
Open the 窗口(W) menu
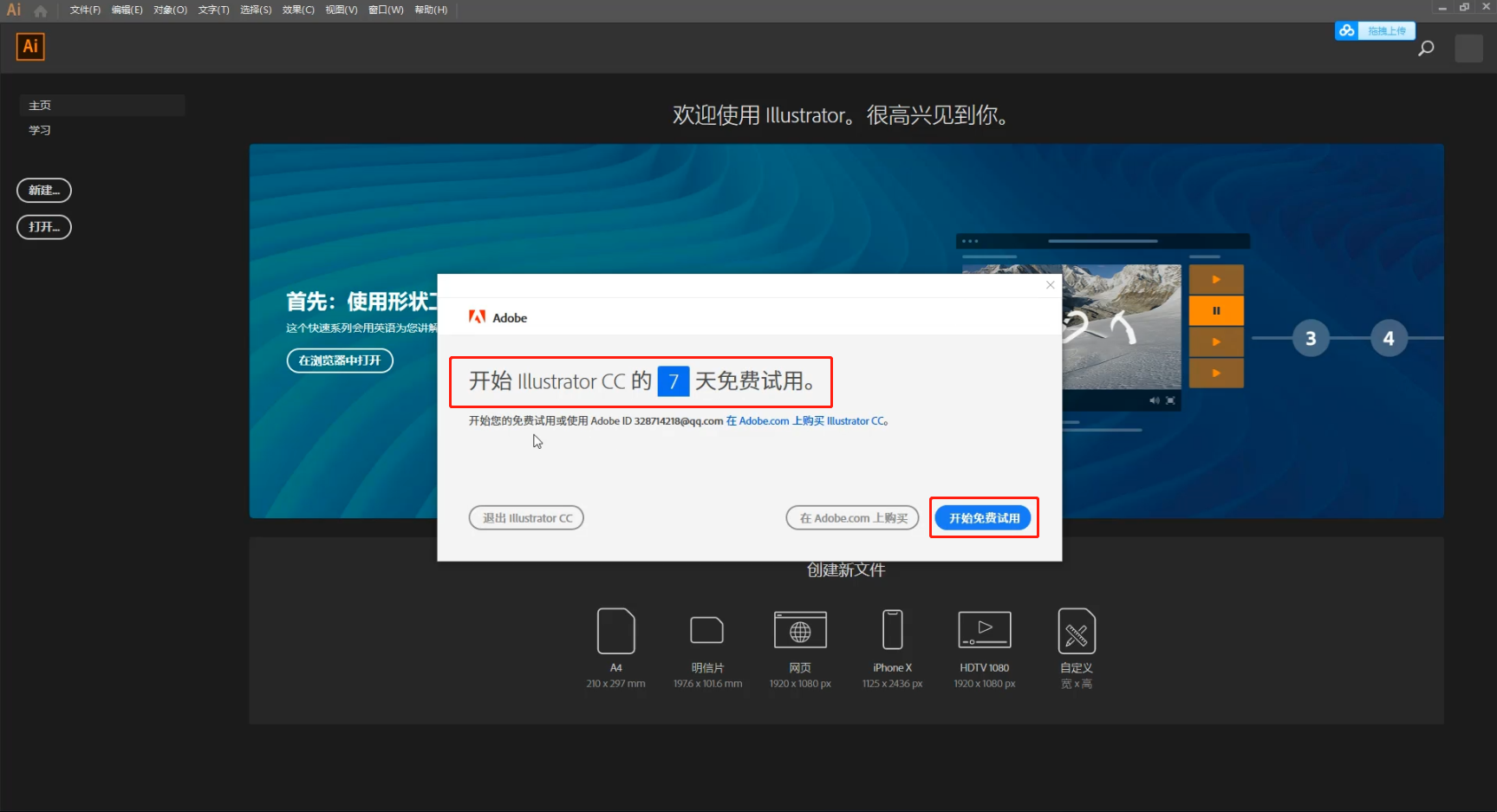coord(386,10)
